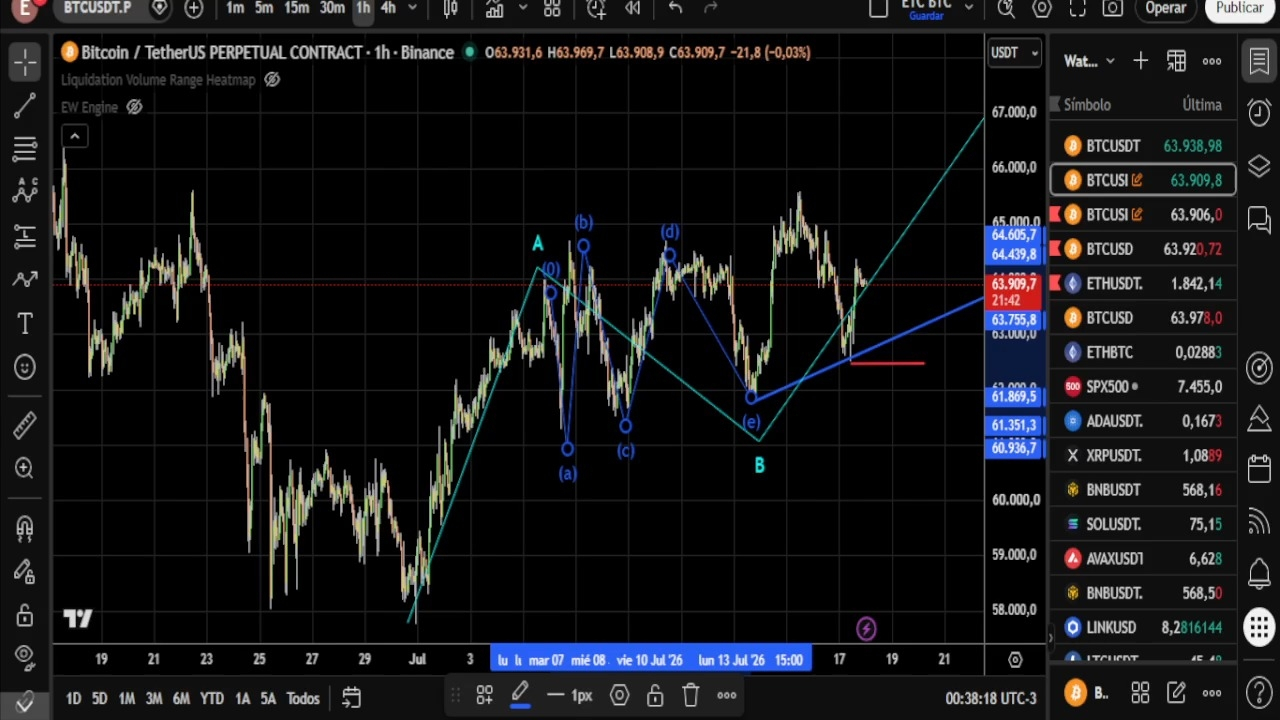Open the news feed panel
Screen dimensions: 1280x720
point(1259,521)
